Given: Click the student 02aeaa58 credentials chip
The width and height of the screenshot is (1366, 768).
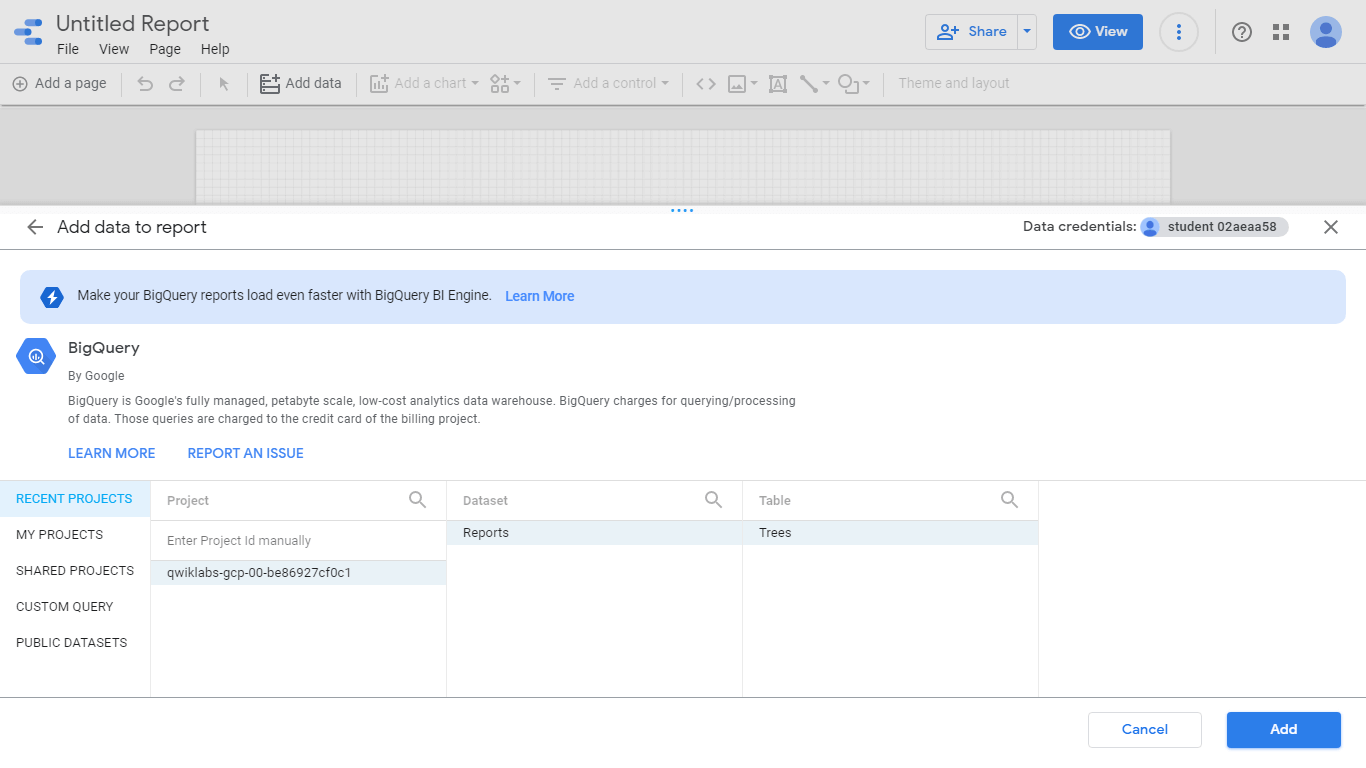Looking at the screenshot, I should tap(1214, 227).
